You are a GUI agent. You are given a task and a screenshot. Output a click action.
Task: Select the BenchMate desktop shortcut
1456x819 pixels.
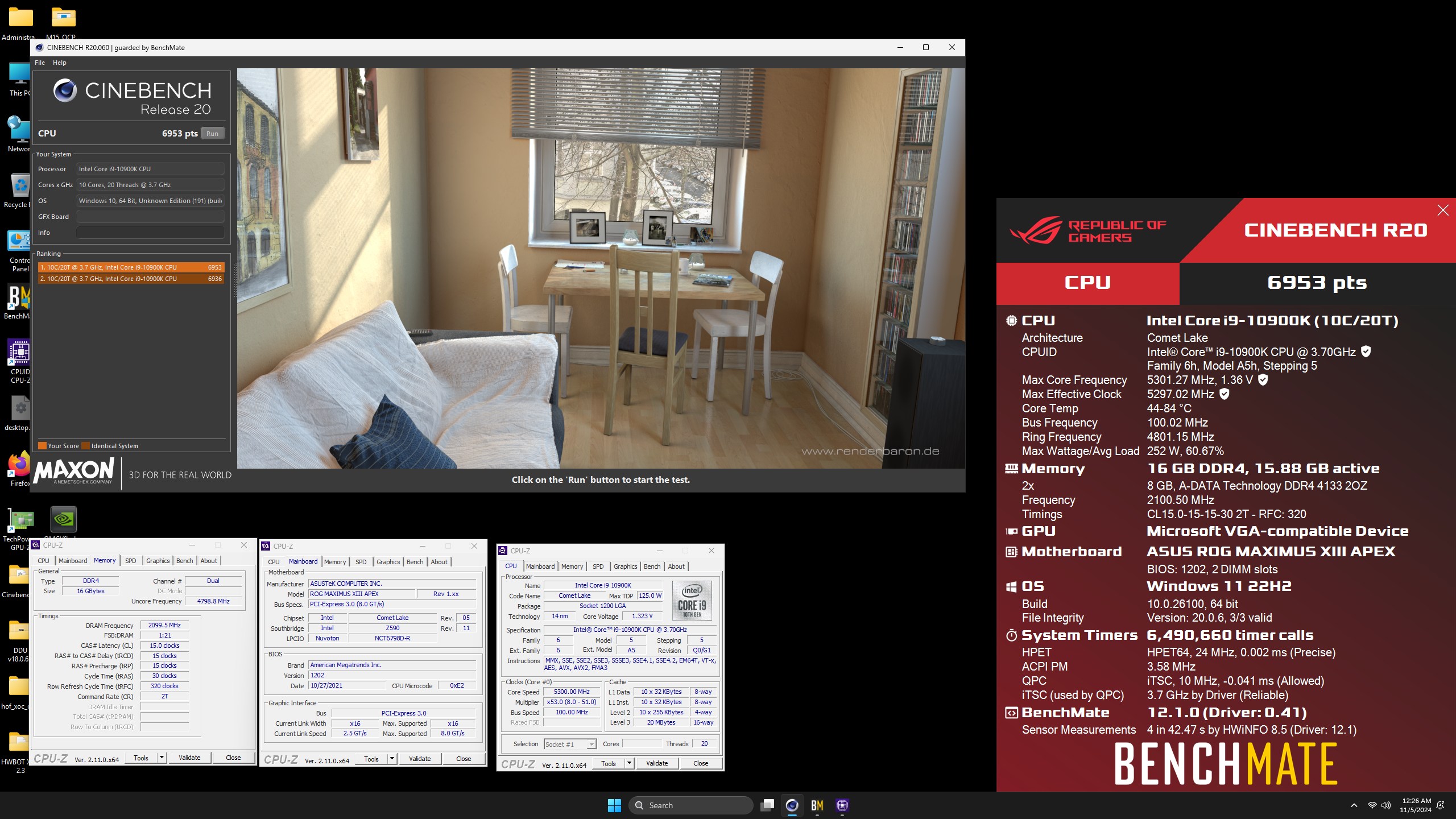17,302
